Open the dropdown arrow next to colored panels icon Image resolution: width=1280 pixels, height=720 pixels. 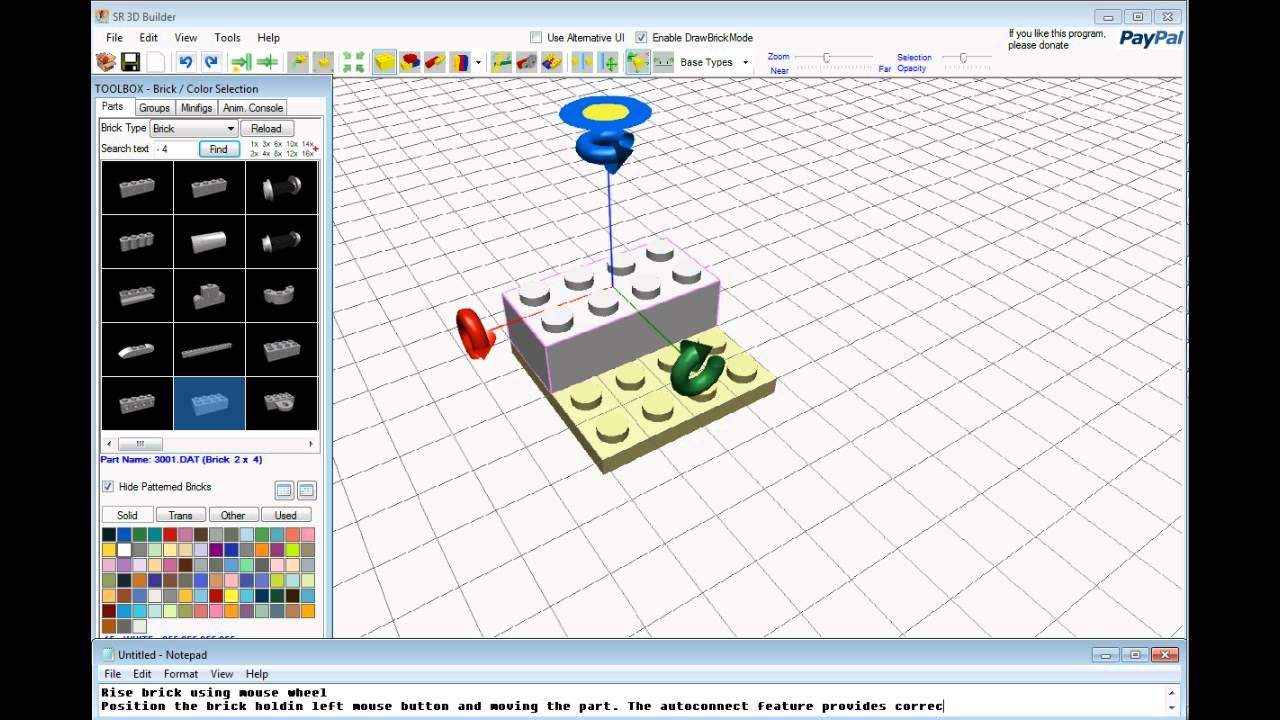coord(478,62)
